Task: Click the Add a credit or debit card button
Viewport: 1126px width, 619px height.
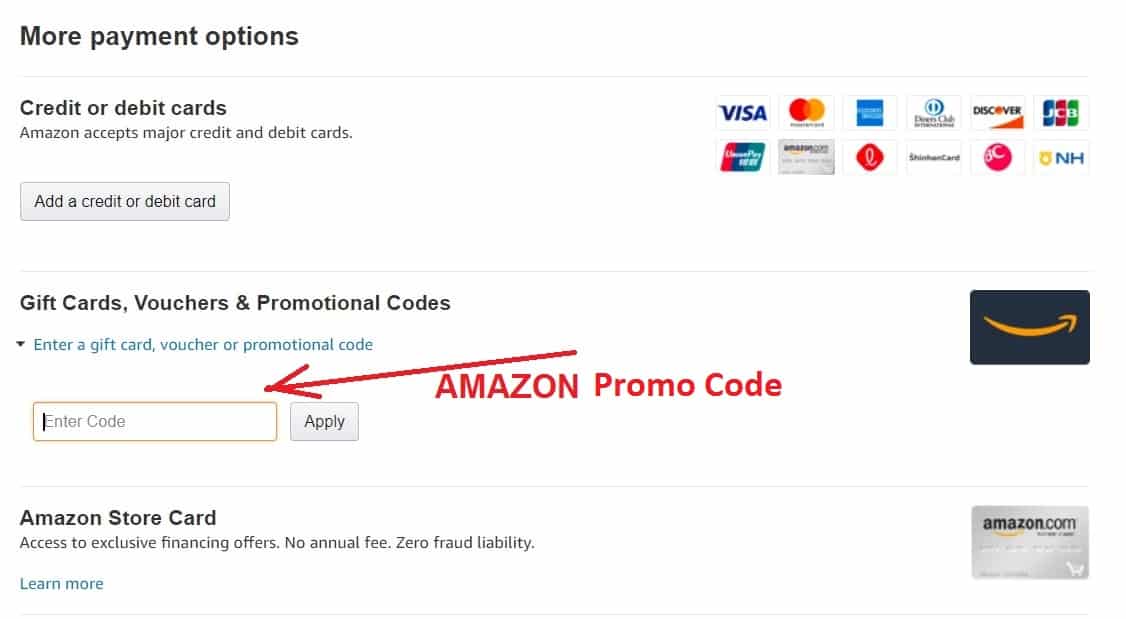Action: 124,201
